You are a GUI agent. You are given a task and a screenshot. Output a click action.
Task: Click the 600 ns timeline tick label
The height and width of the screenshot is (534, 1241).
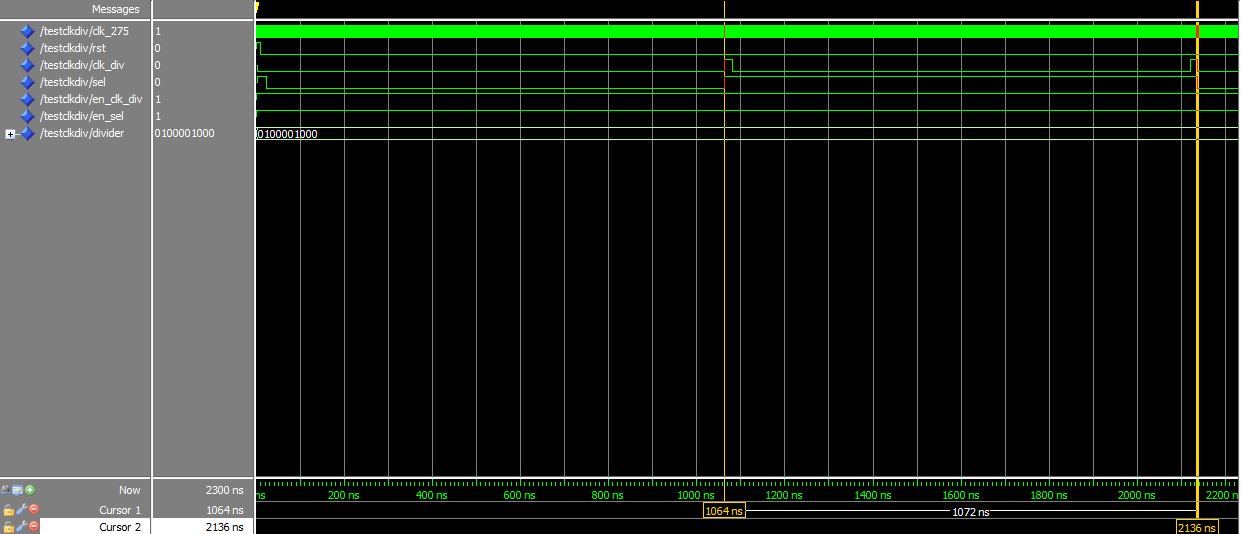click(x=519, y=495)
